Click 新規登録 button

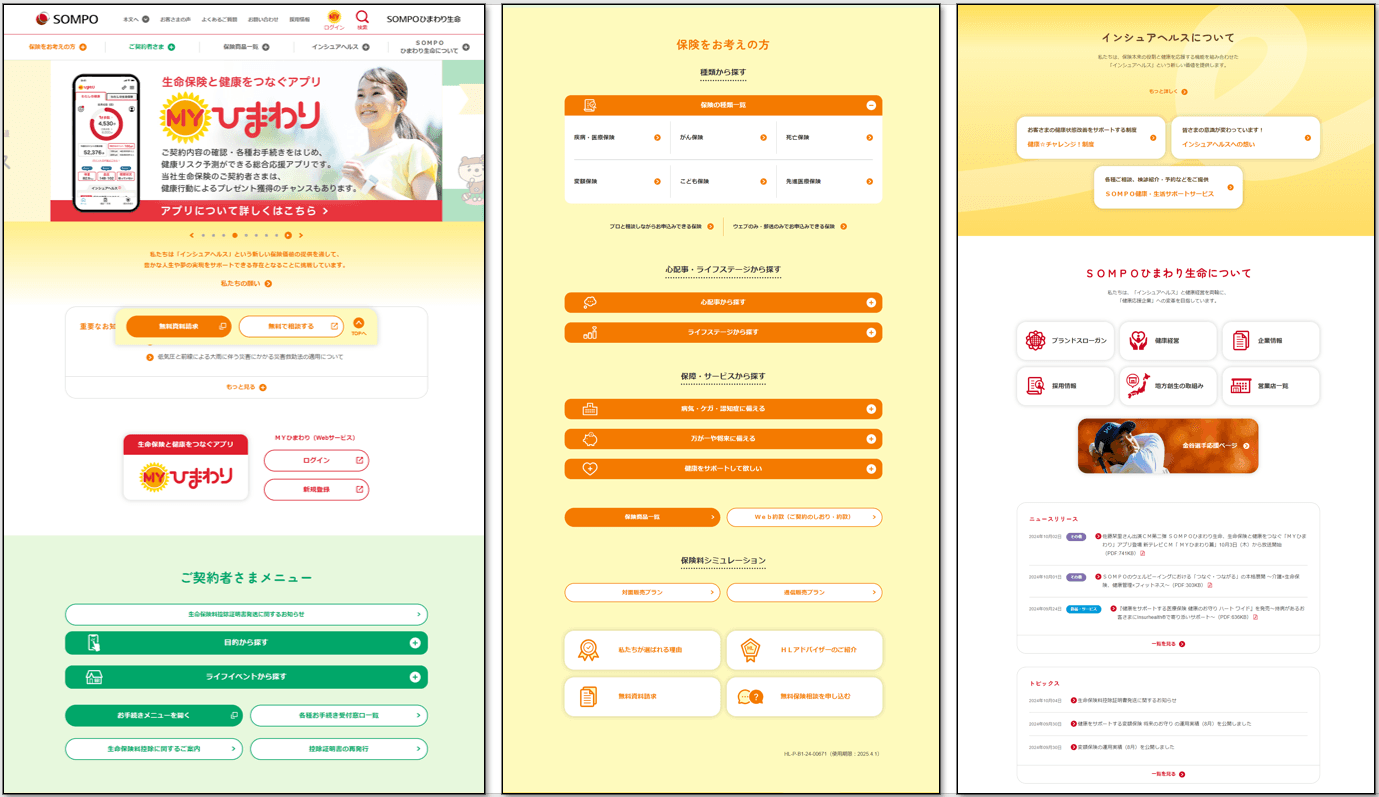(x=316, y=489)
